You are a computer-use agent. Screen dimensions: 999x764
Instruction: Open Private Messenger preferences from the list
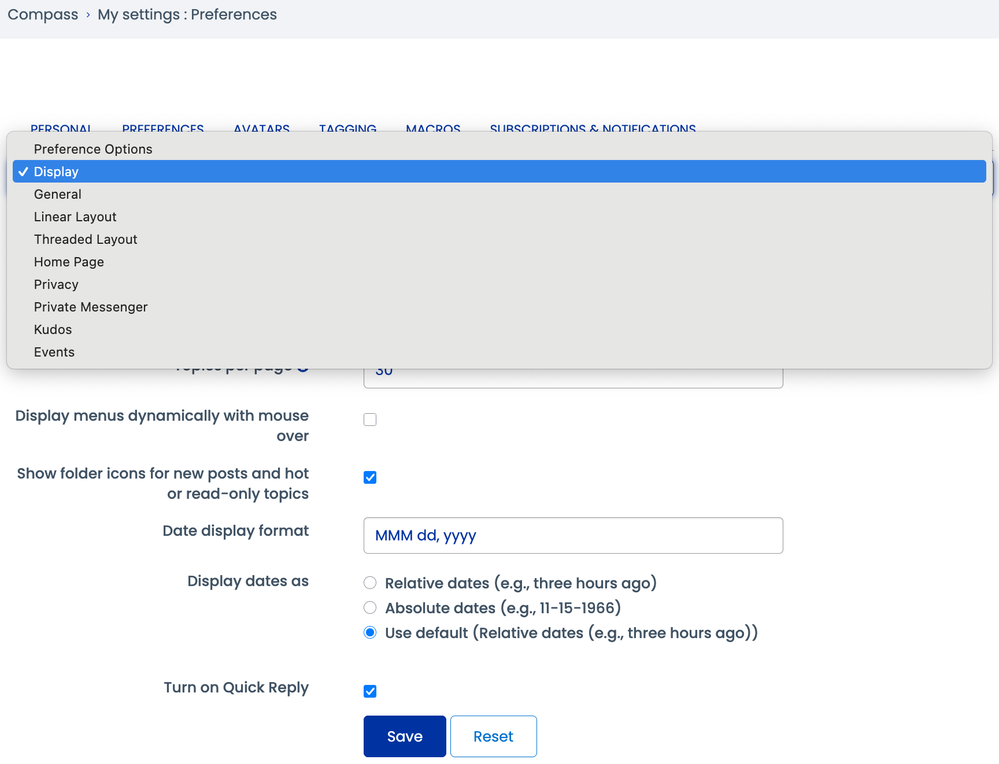pos(91,307)
